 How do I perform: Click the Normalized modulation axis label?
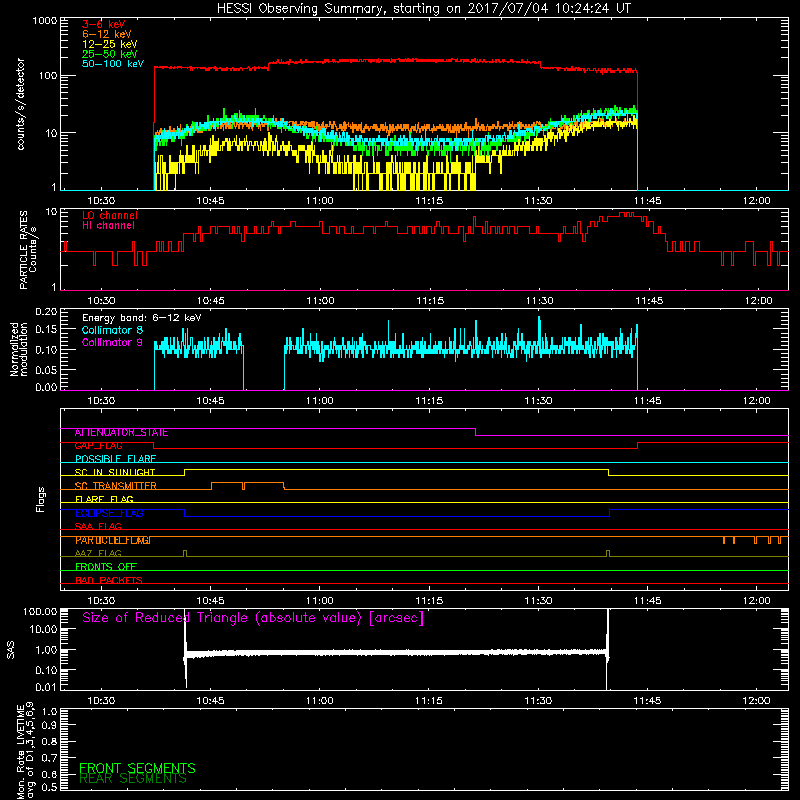pos(19,349)
